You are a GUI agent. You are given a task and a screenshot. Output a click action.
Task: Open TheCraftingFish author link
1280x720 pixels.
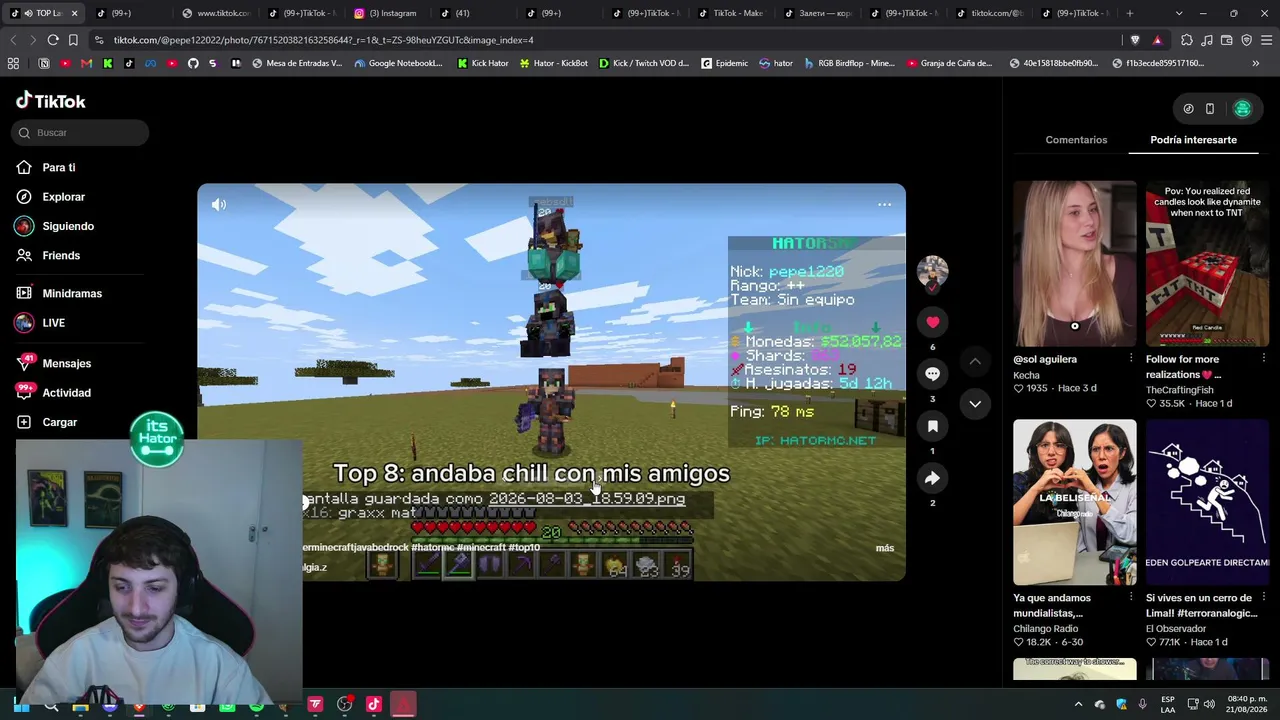coord(1180,390)
